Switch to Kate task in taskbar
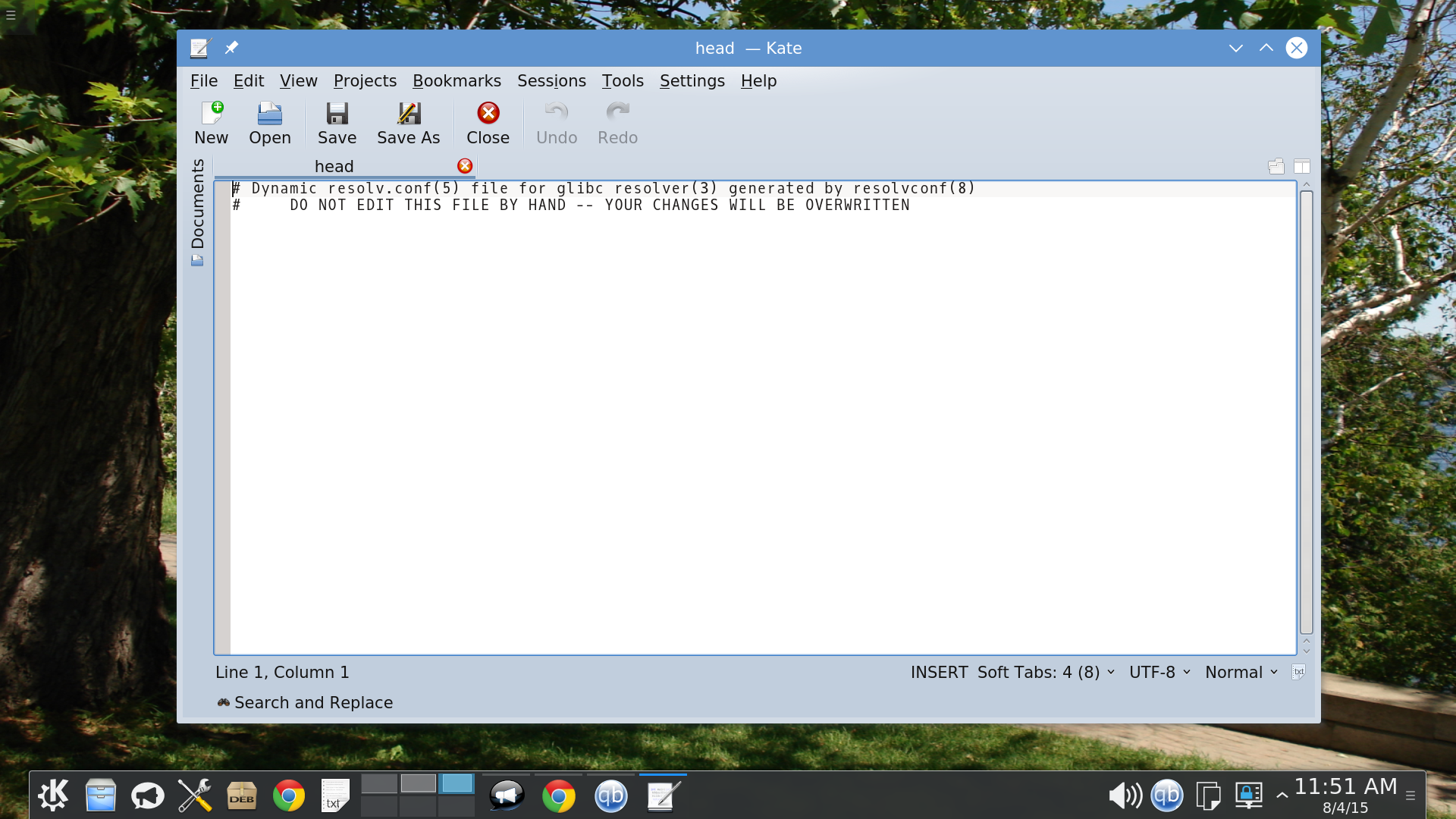Image resolution: width=1456 pixels, height=819 pixels. [x=663, y=795]
